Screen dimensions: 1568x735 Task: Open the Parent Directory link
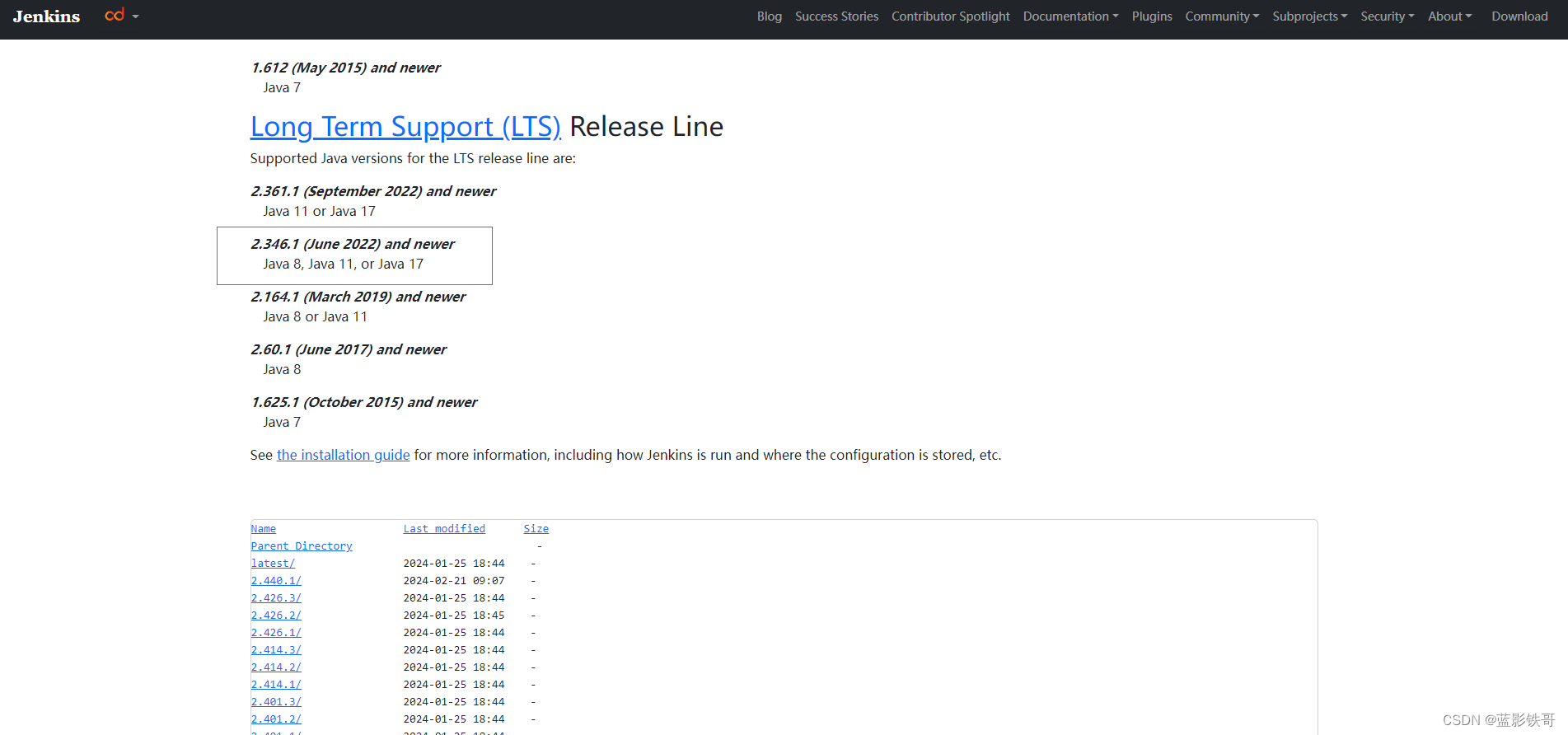[302, 546]
